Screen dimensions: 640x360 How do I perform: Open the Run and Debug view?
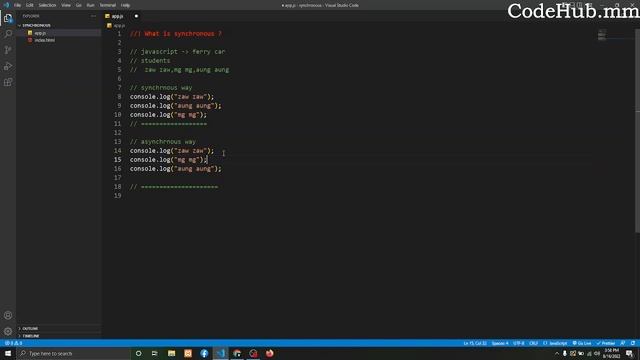(x=8, y=66)
